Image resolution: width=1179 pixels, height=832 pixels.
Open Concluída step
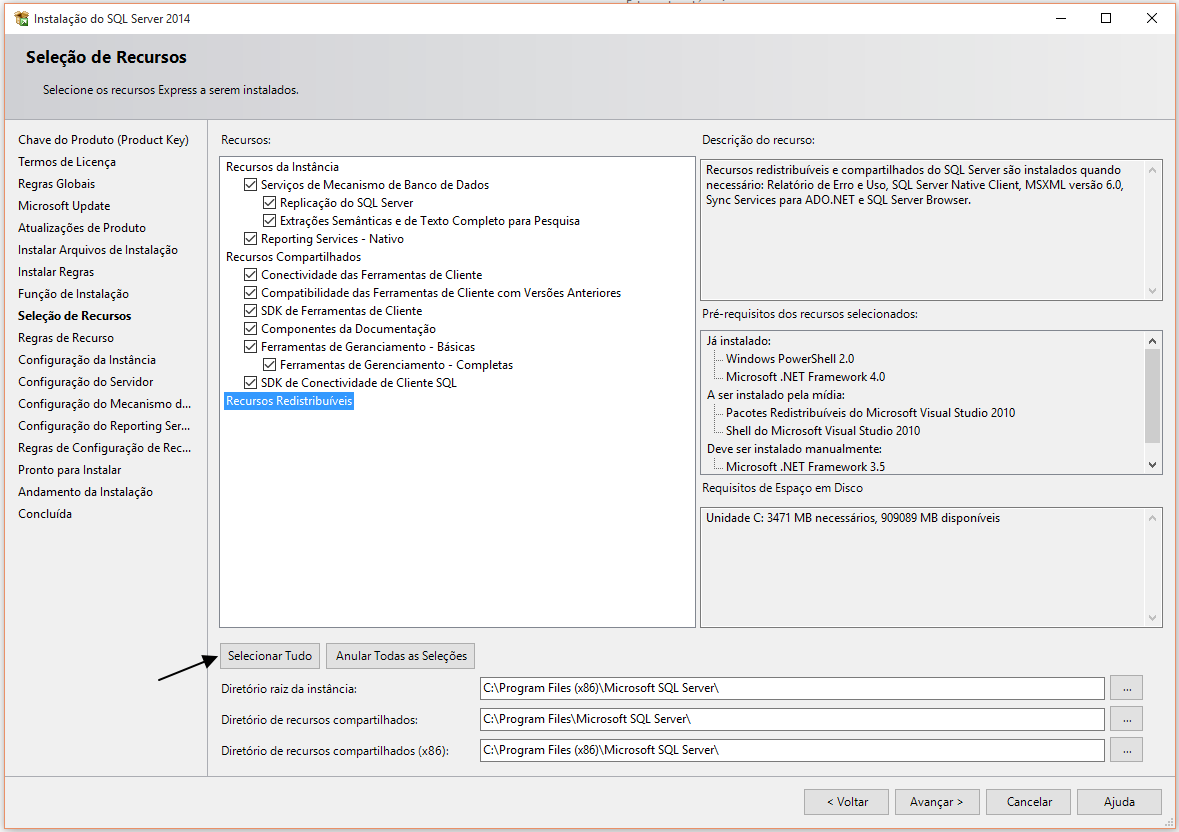click(45, 514)
